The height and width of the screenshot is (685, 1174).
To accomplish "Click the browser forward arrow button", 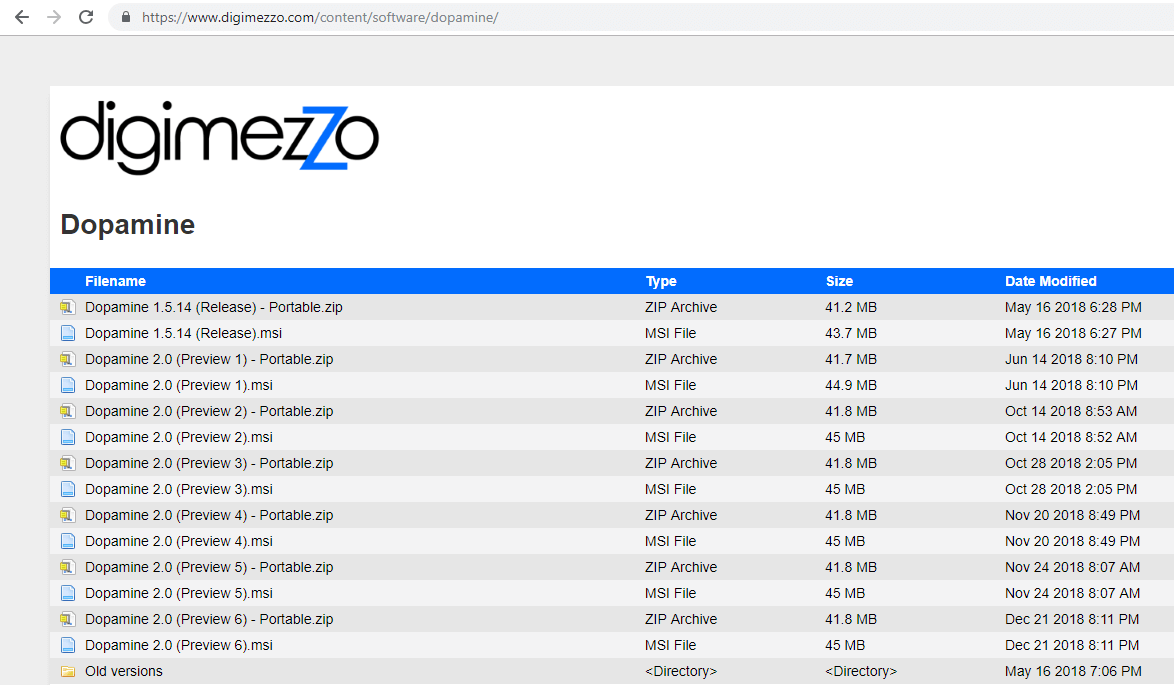I will [x=54, y=17].
